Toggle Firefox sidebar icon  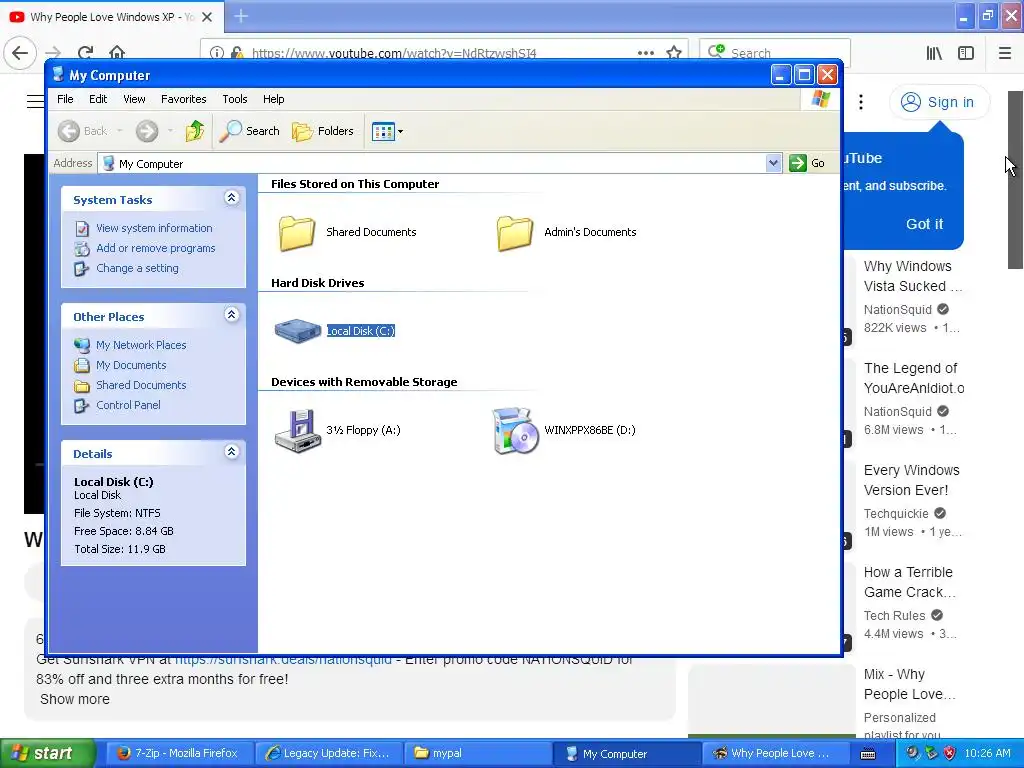tap(966, 53)
